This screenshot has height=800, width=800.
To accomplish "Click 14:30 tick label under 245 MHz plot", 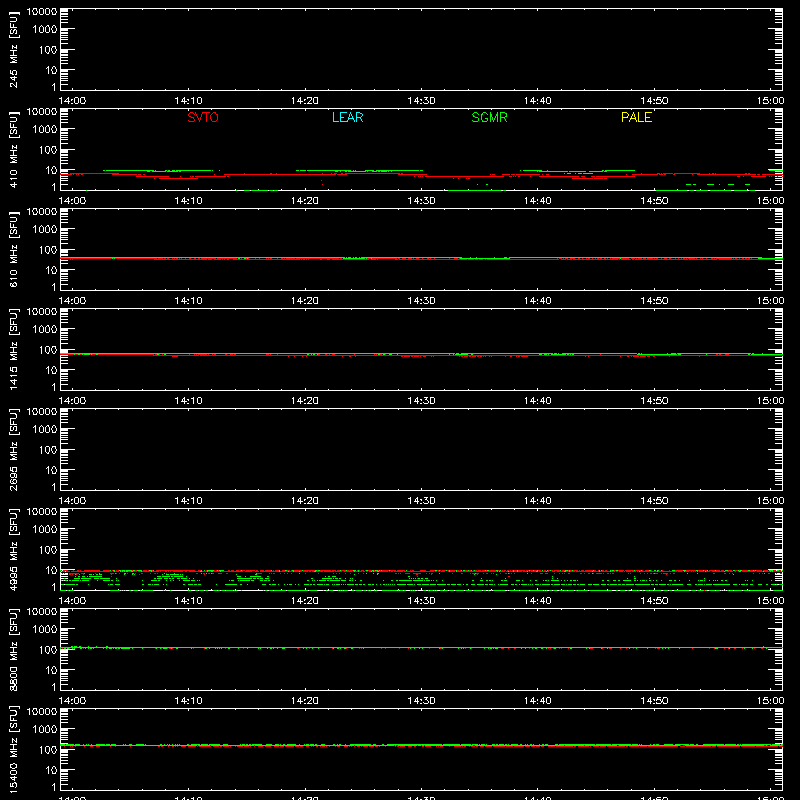I will pos(421,101).
